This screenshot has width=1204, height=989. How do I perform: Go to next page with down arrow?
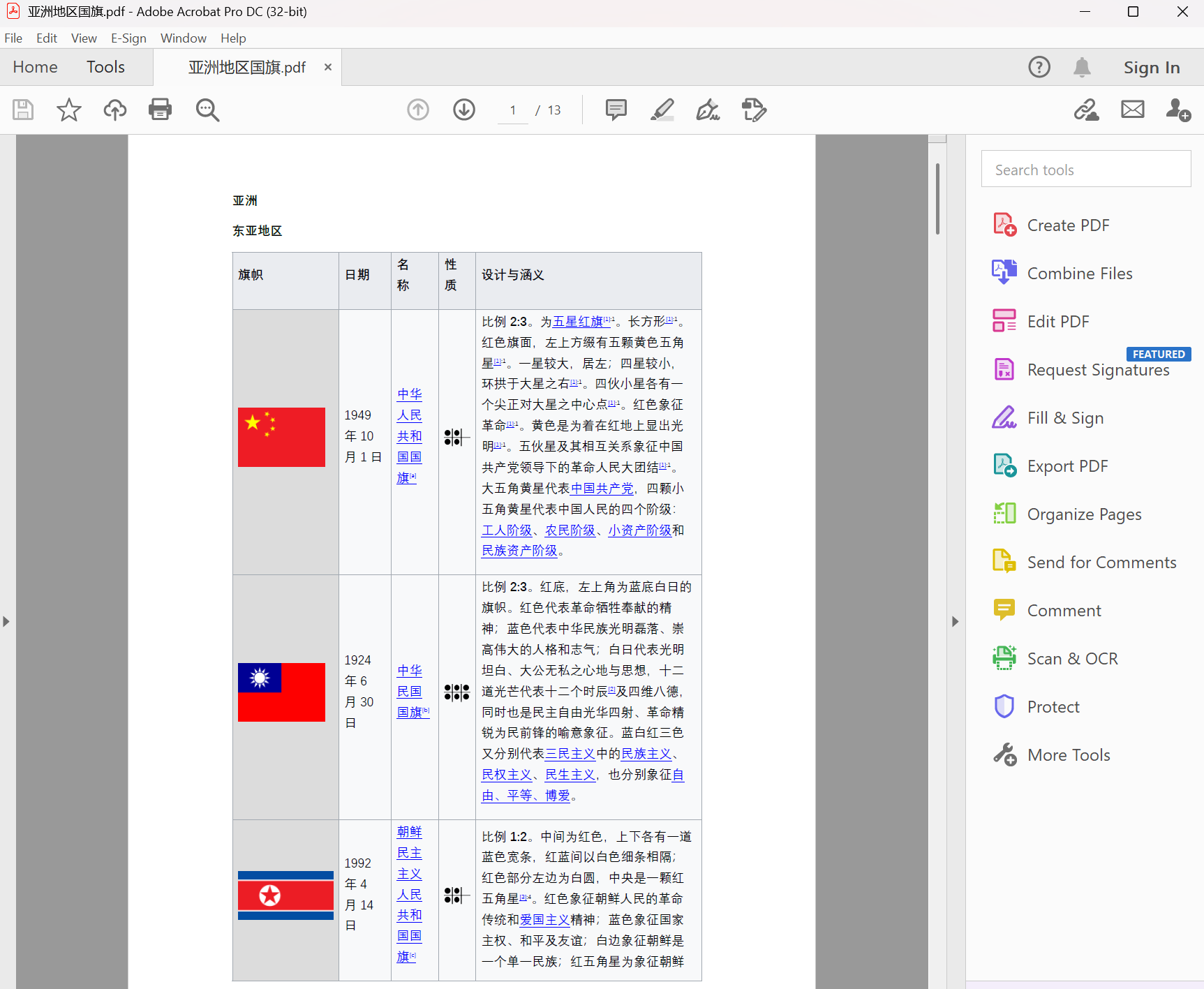(x=463, y=110)
